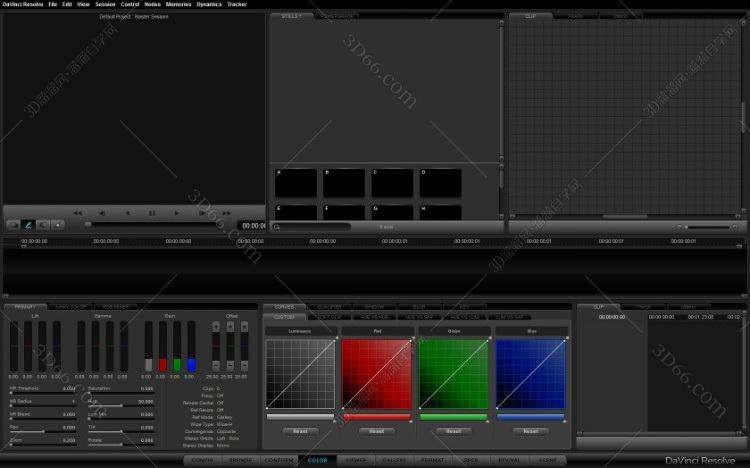The image size is (750, 468).
Task: Switch to the REVIVAL page tab
Action: point(509,460)
